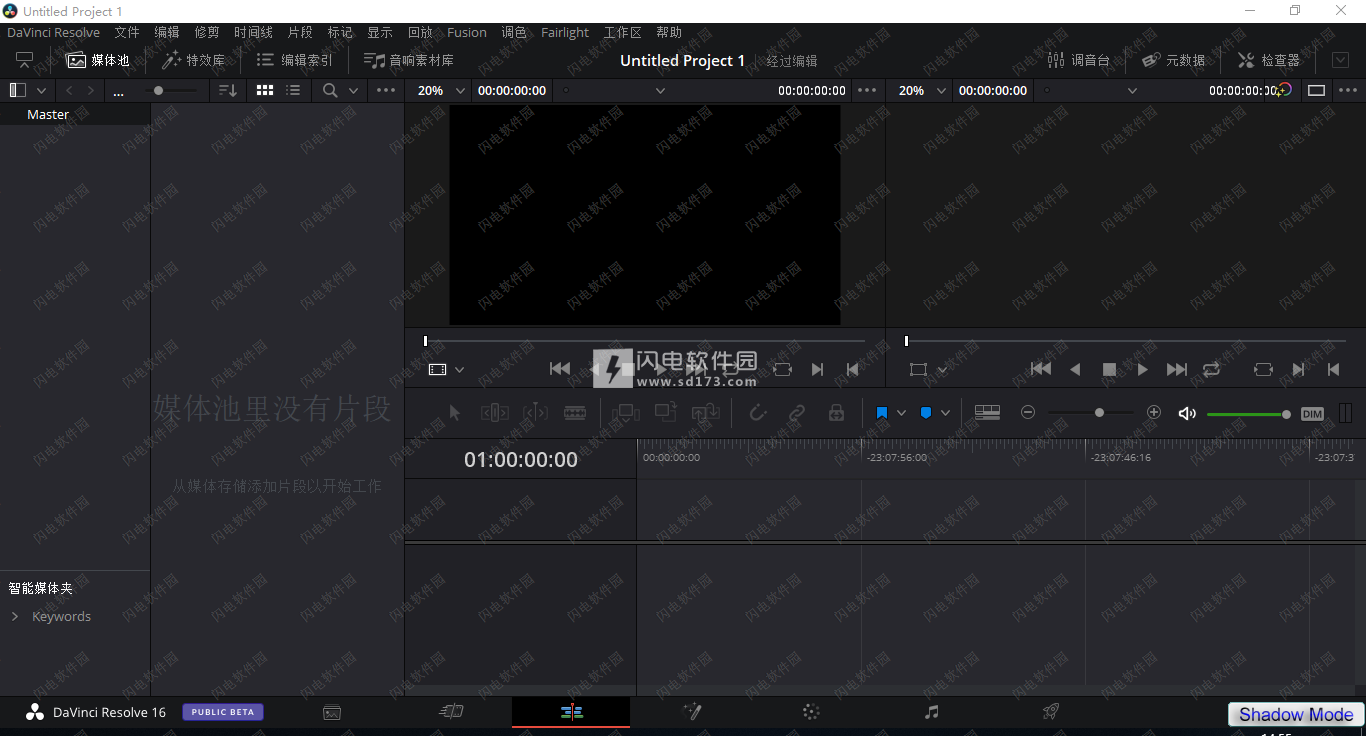Open the source viewer clip name dropdown
Screen dimensions: 1366x736
point(660,90)
